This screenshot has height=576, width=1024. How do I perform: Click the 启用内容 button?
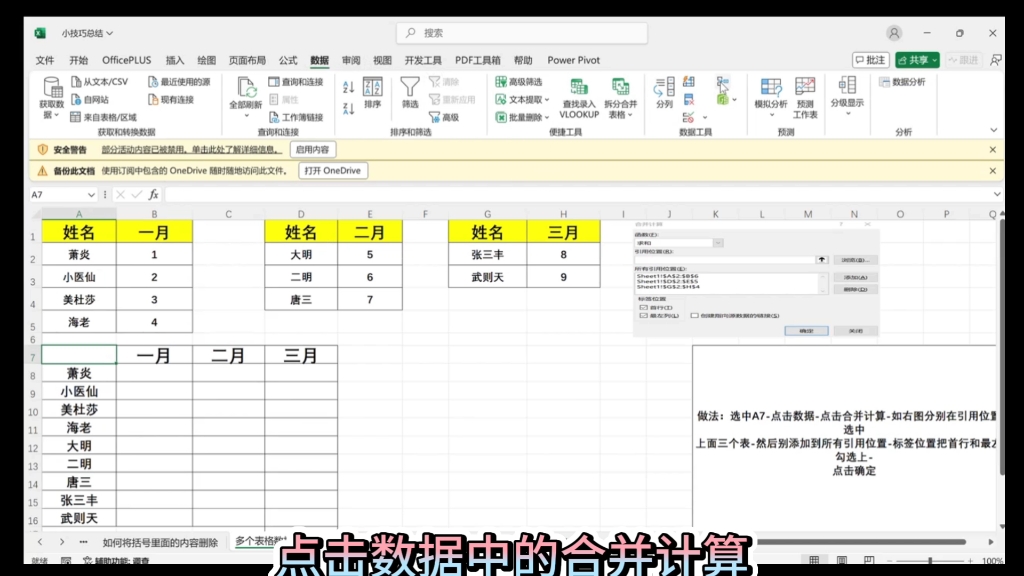click(313, 150)
